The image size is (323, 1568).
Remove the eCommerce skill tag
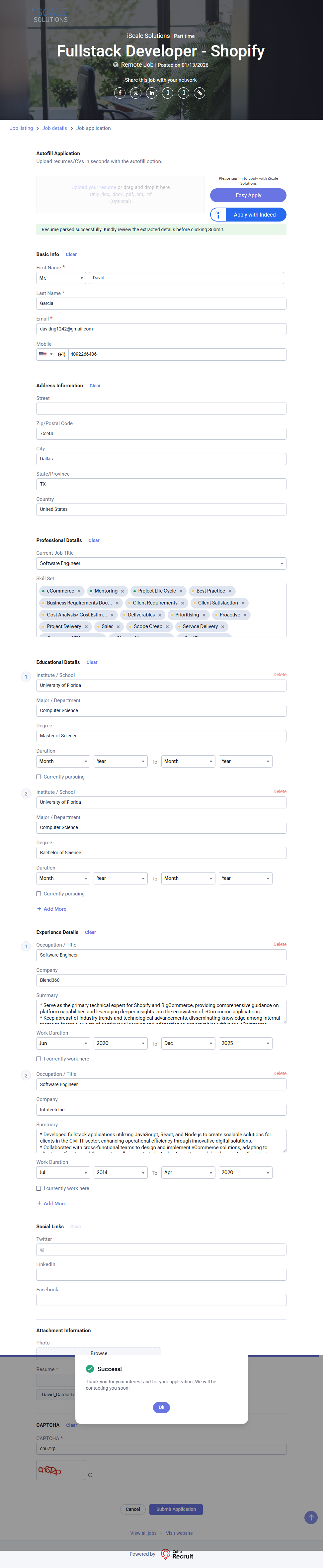79,591
